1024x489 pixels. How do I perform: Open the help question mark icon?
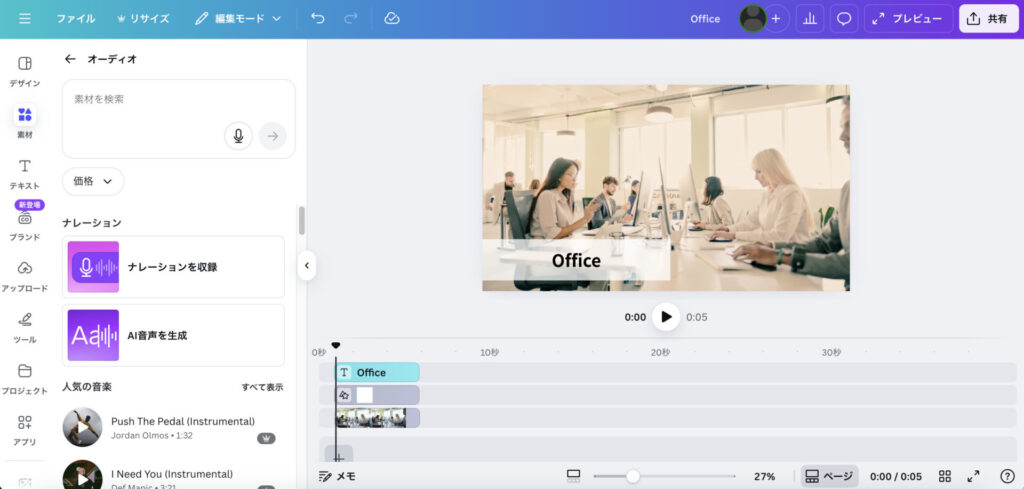point(1007,476)
